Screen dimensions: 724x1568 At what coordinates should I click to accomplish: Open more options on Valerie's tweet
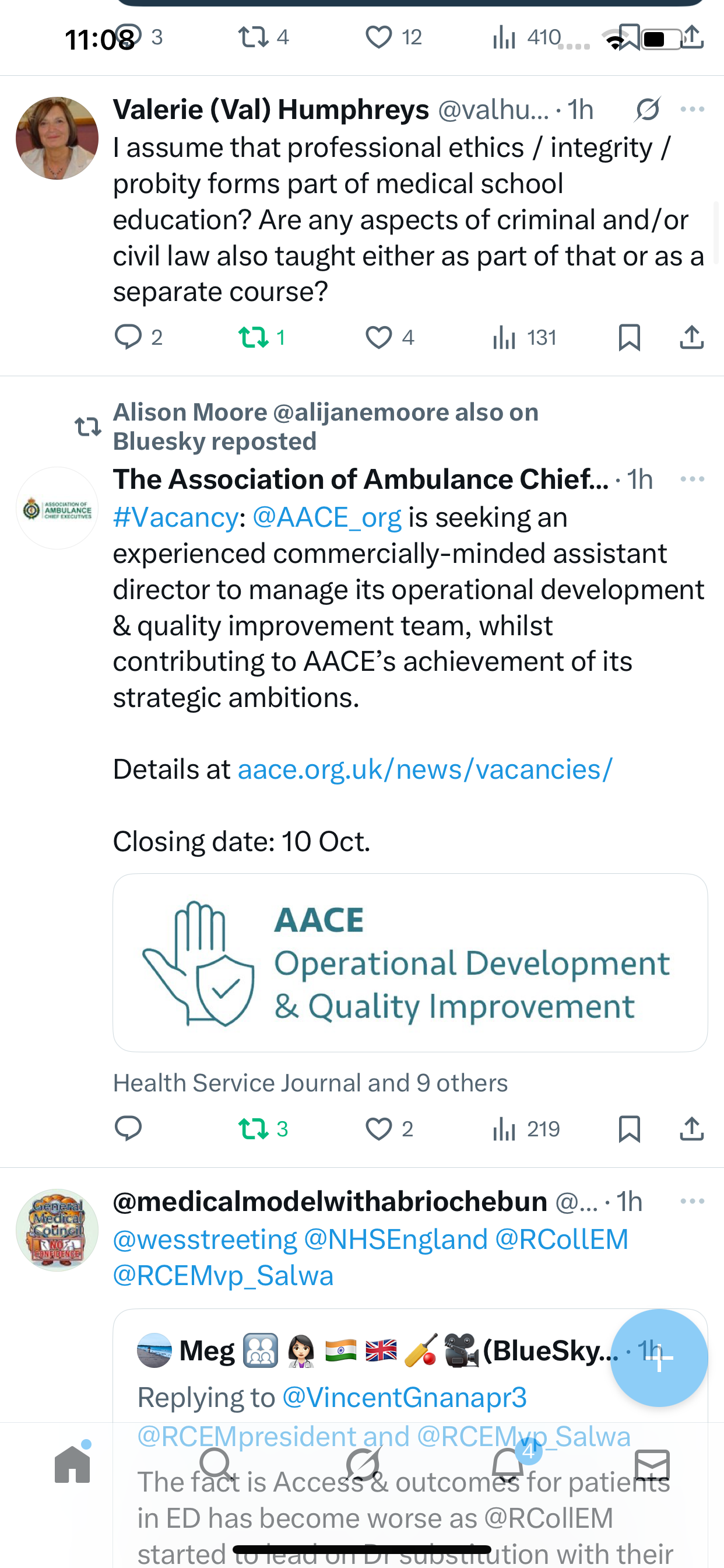pos(693,110)
